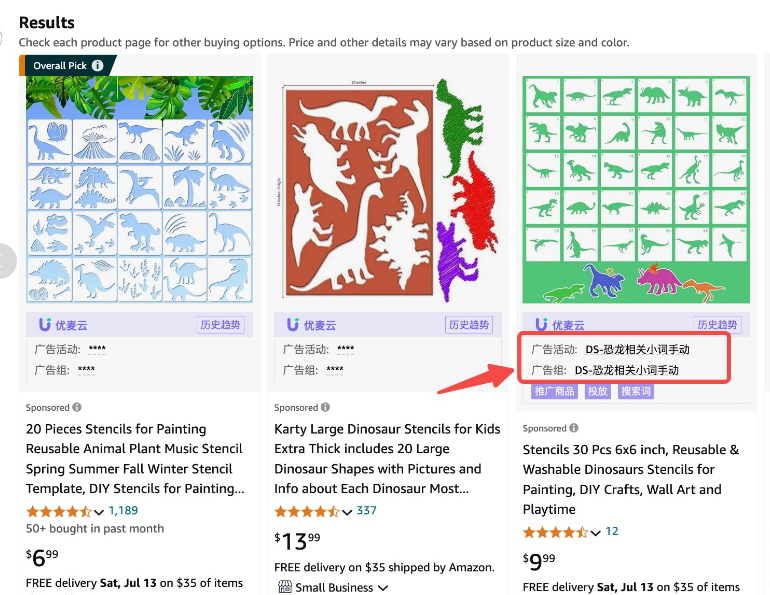
Task: Expand rating breakdown for 337-review product
Action: tap(347, 512)
